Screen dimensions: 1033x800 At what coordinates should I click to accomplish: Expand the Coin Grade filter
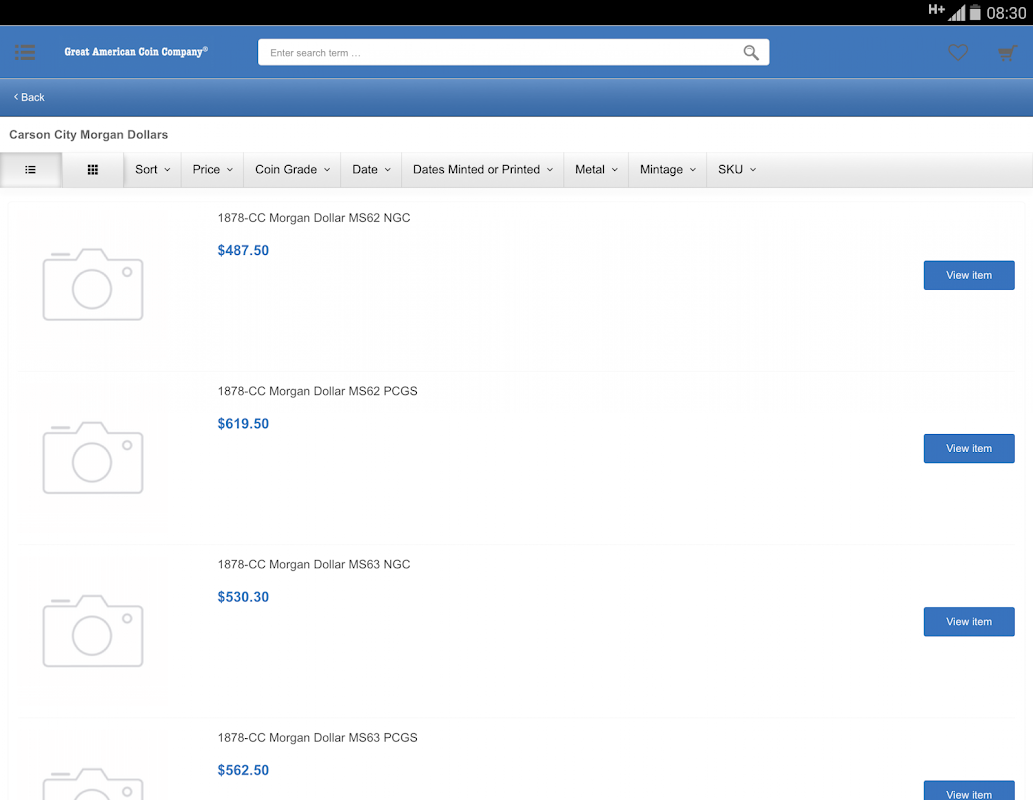(x=293, y=169)
